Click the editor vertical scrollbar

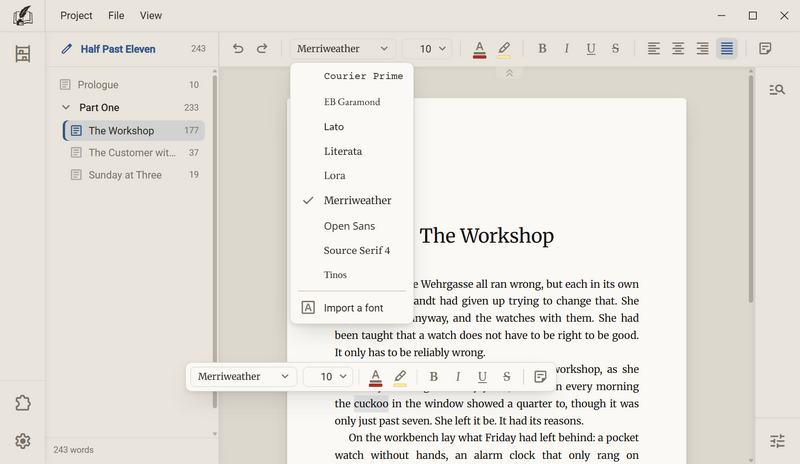tap(751, 189)
